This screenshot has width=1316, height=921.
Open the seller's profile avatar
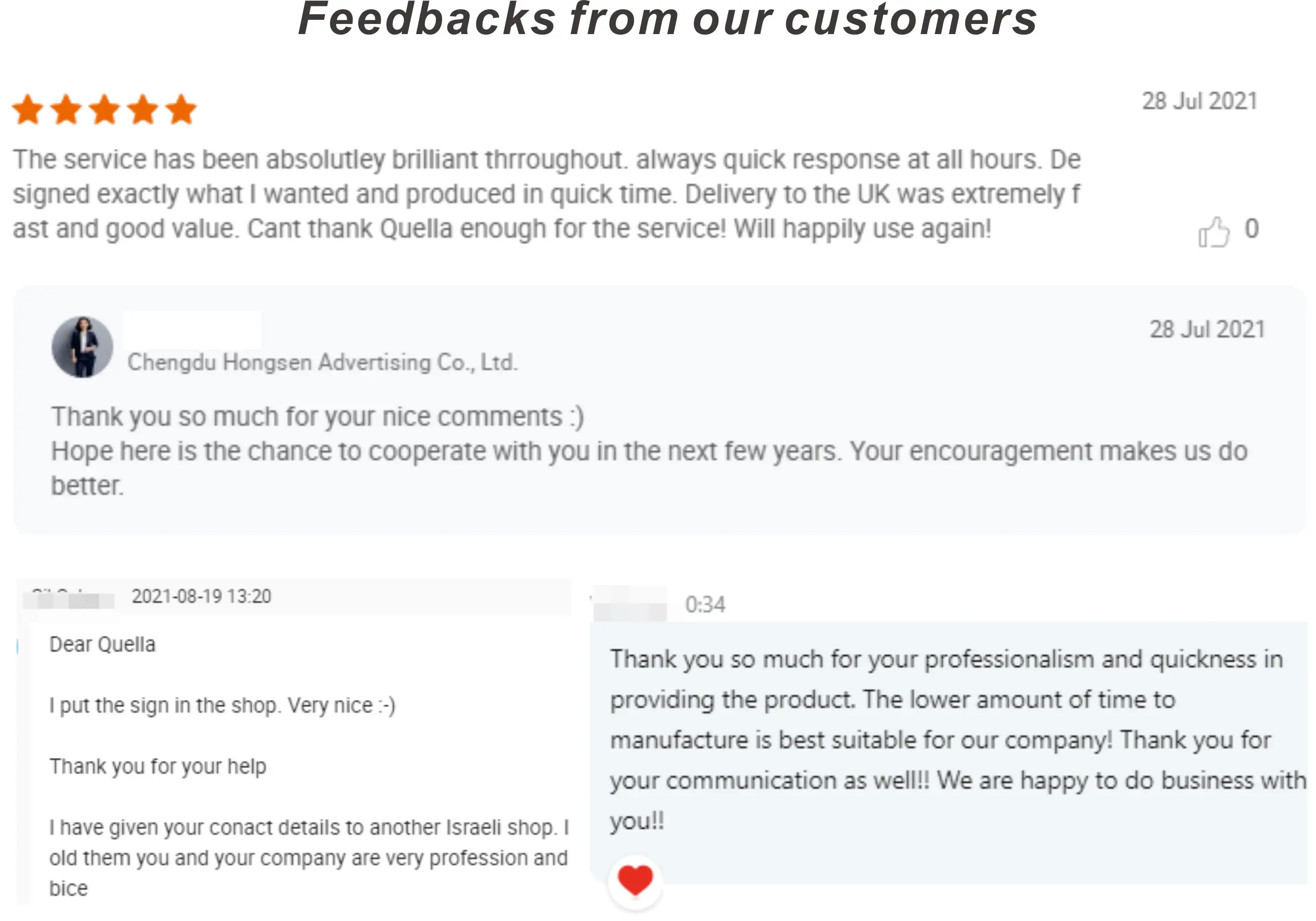[x=82, y=347]
